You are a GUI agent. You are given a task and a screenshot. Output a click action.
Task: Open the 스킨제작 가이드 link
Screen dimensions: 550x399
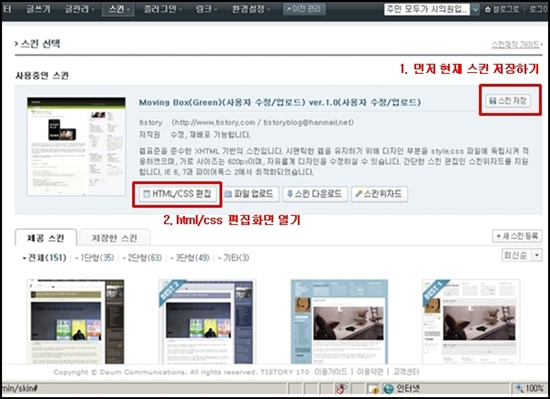pyautogui.click(x=516, y=45)
